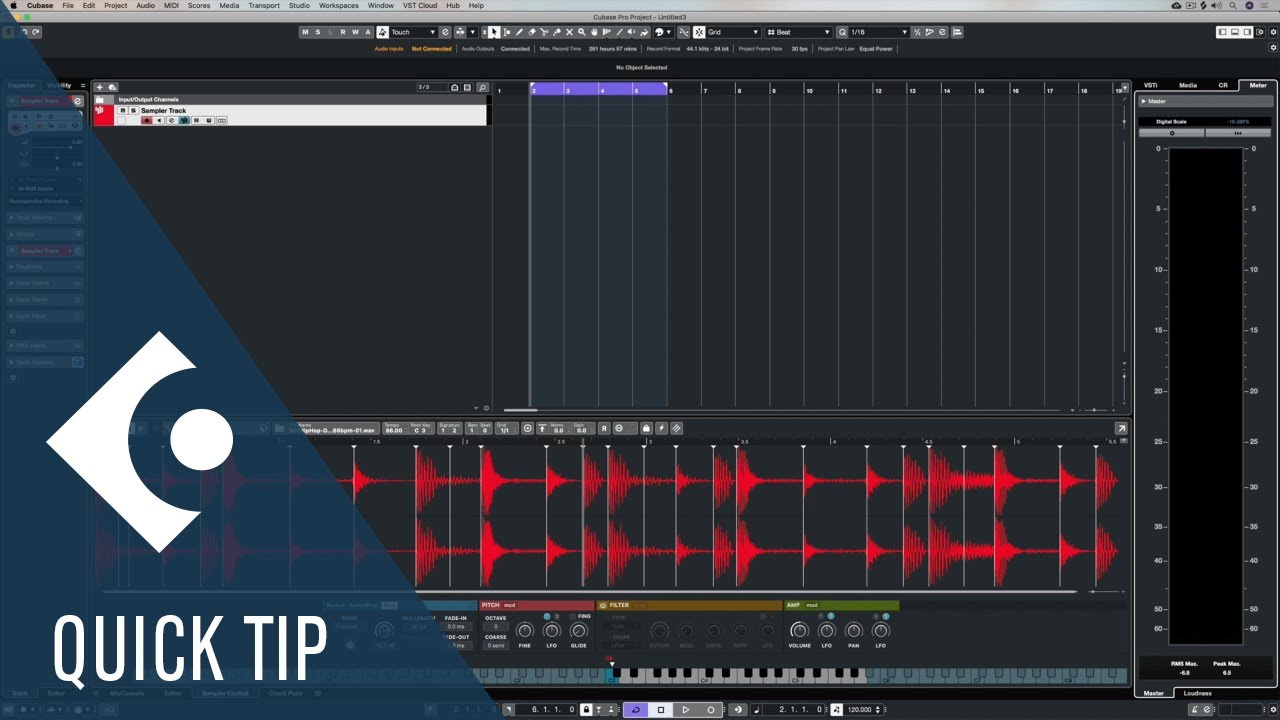Select the Split scissors tool
The image size is (1280, 720).
coord(544,32)
